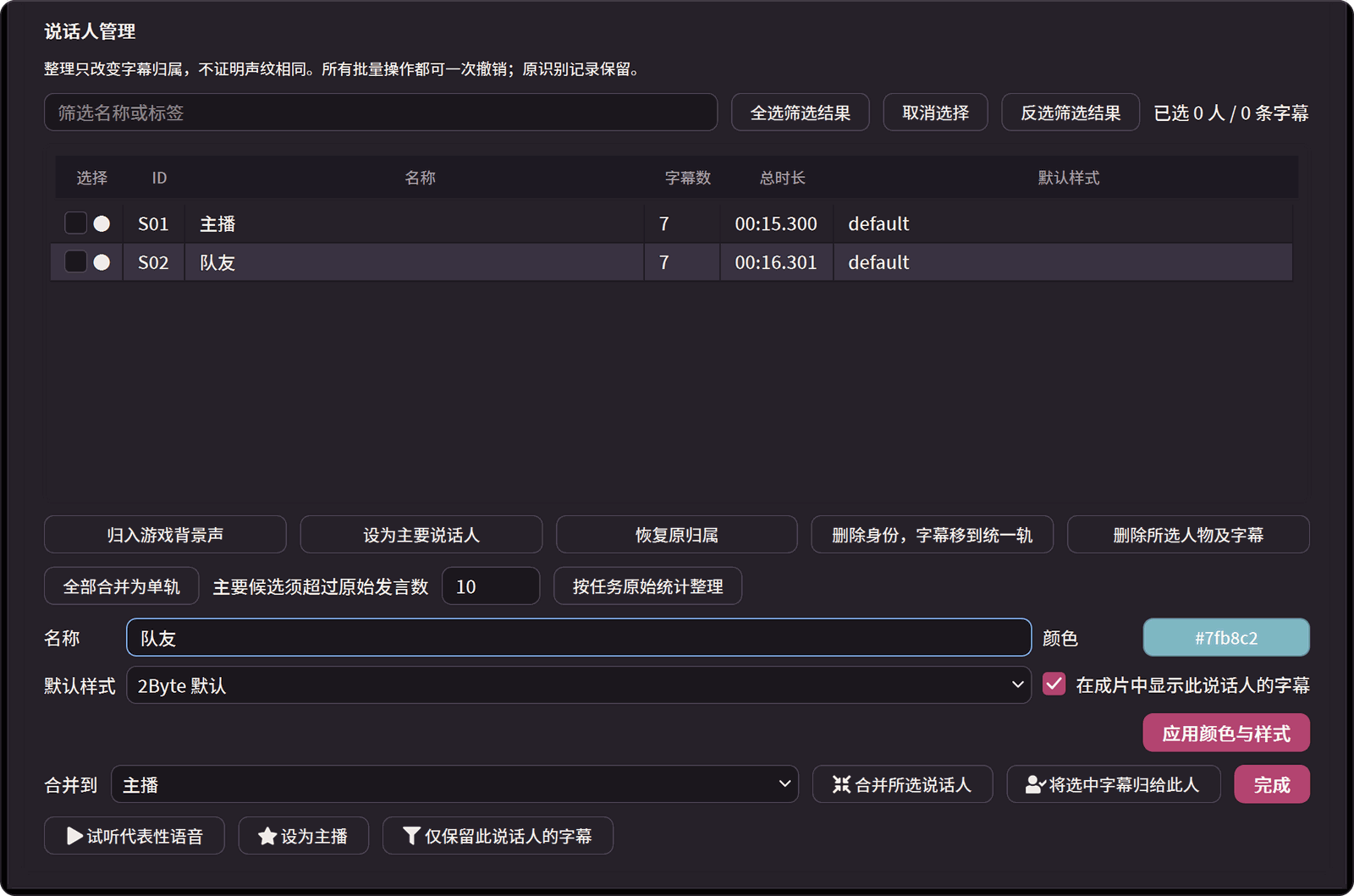Click the merge icon on 合并所选说话人
This screenshot has width=1354, height=896.
coord(841,784)
